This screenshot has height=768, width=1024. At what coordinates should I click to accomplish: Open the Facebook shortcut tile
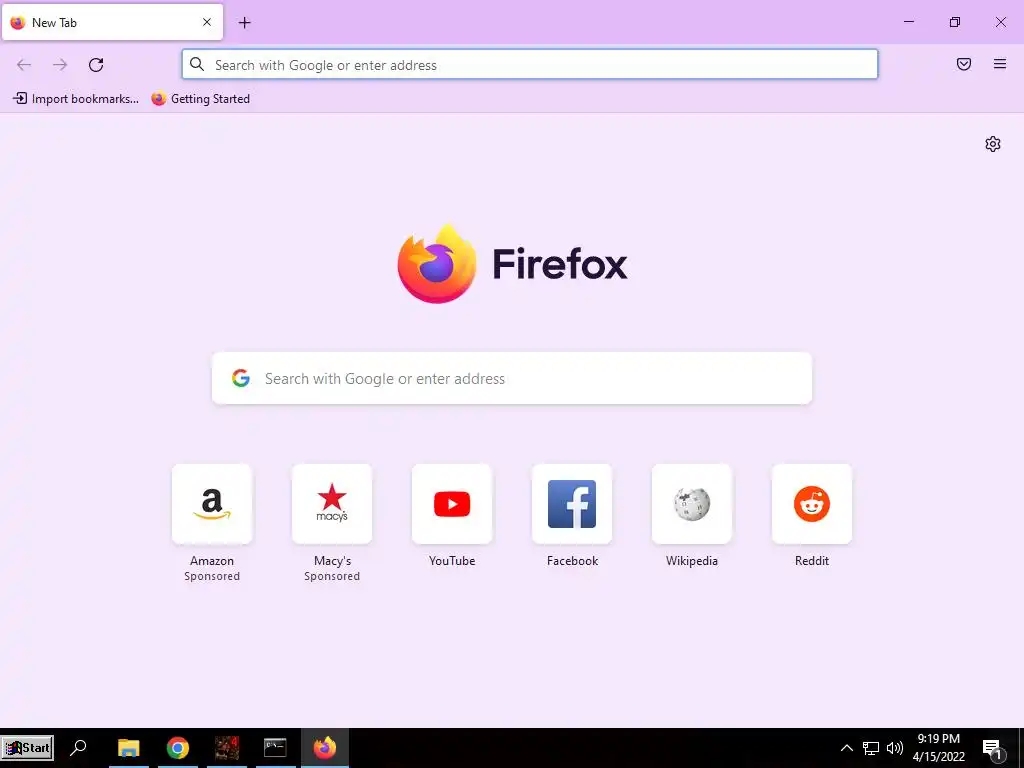[x=572, y=504]
